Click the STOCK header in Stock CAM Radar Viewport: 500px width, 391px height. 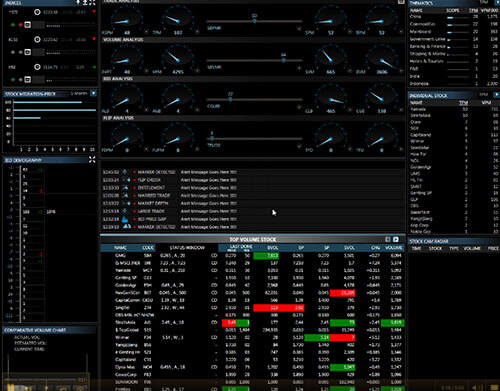pos(435,248)
